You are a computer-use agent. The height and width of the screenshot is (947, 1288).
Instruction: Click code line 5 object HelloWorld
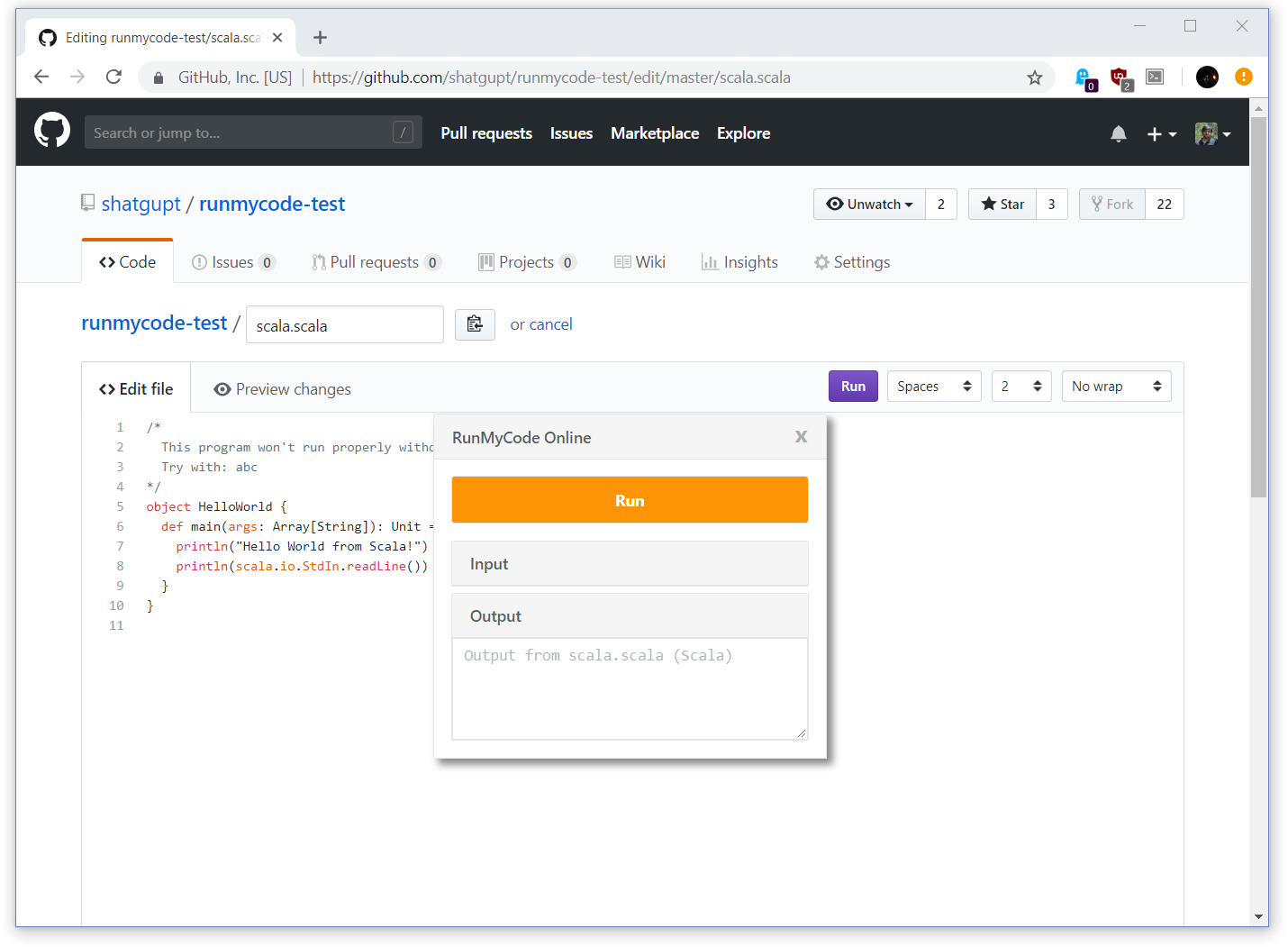[216, 506]
